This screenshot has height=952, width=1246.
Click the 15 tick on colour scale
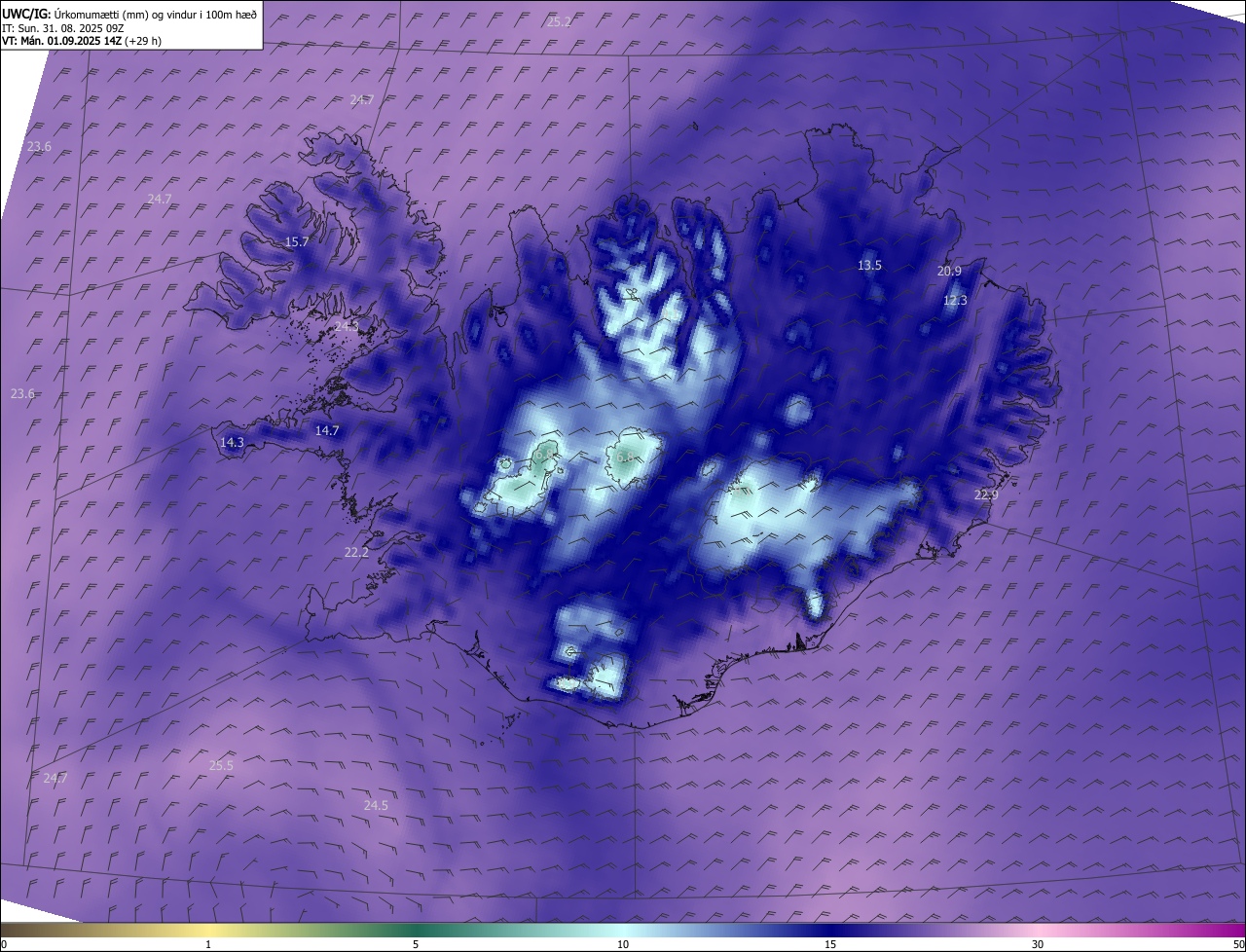[830, 944]
